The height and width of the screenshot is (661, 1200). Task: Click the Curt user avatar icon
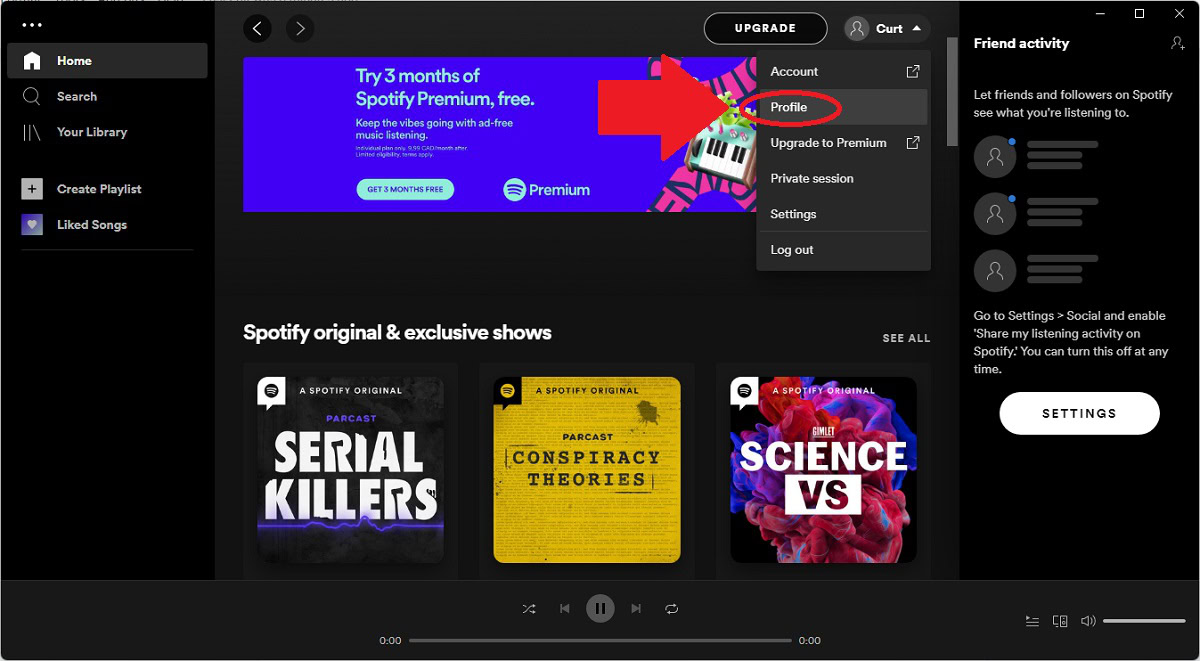[856, 29]
